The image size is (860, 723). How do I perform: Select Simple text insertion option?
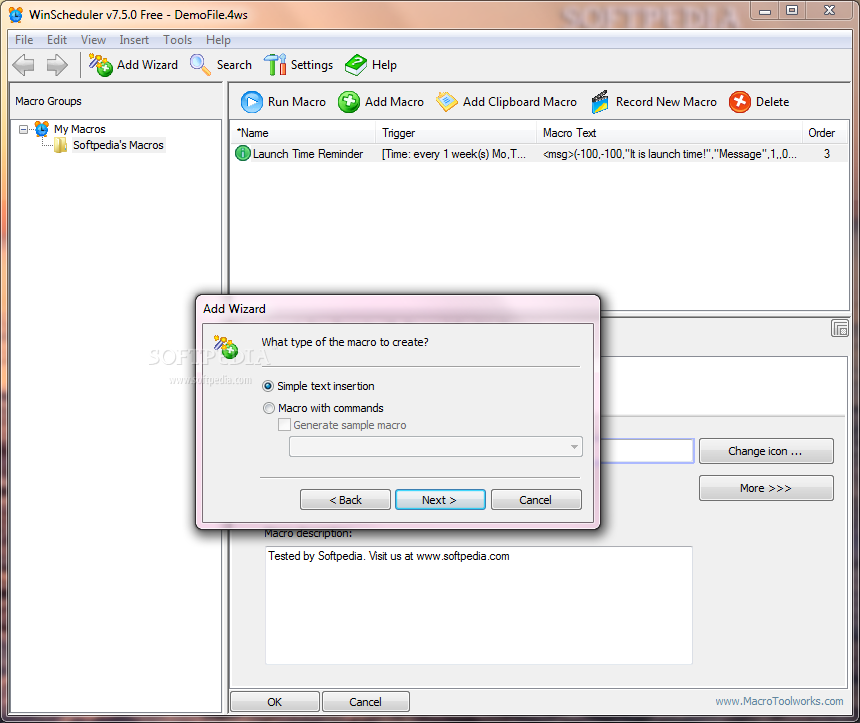tap(319, 386)
